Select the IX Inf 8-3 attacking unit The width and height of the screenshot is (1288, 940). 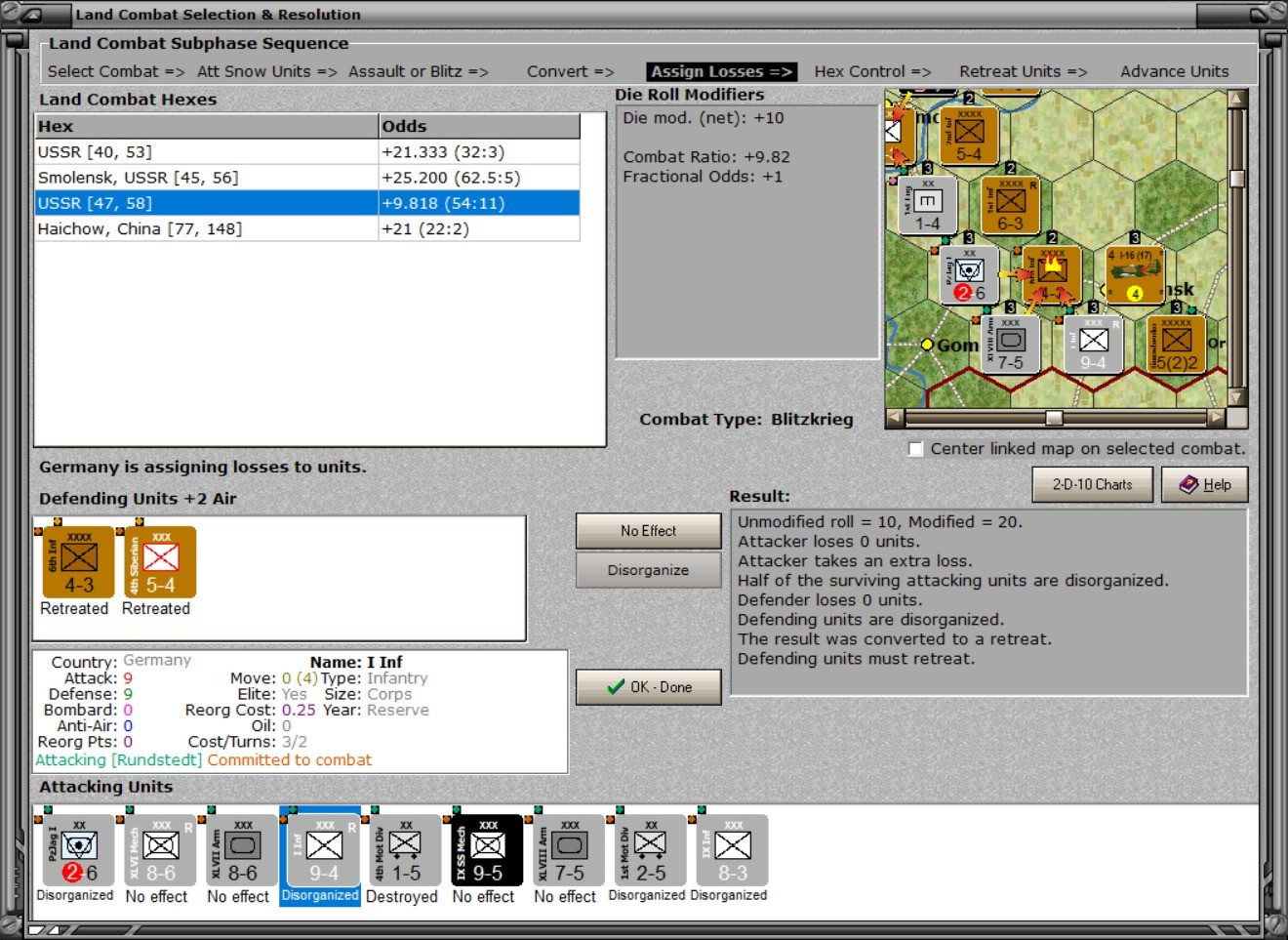click(732, 850)
